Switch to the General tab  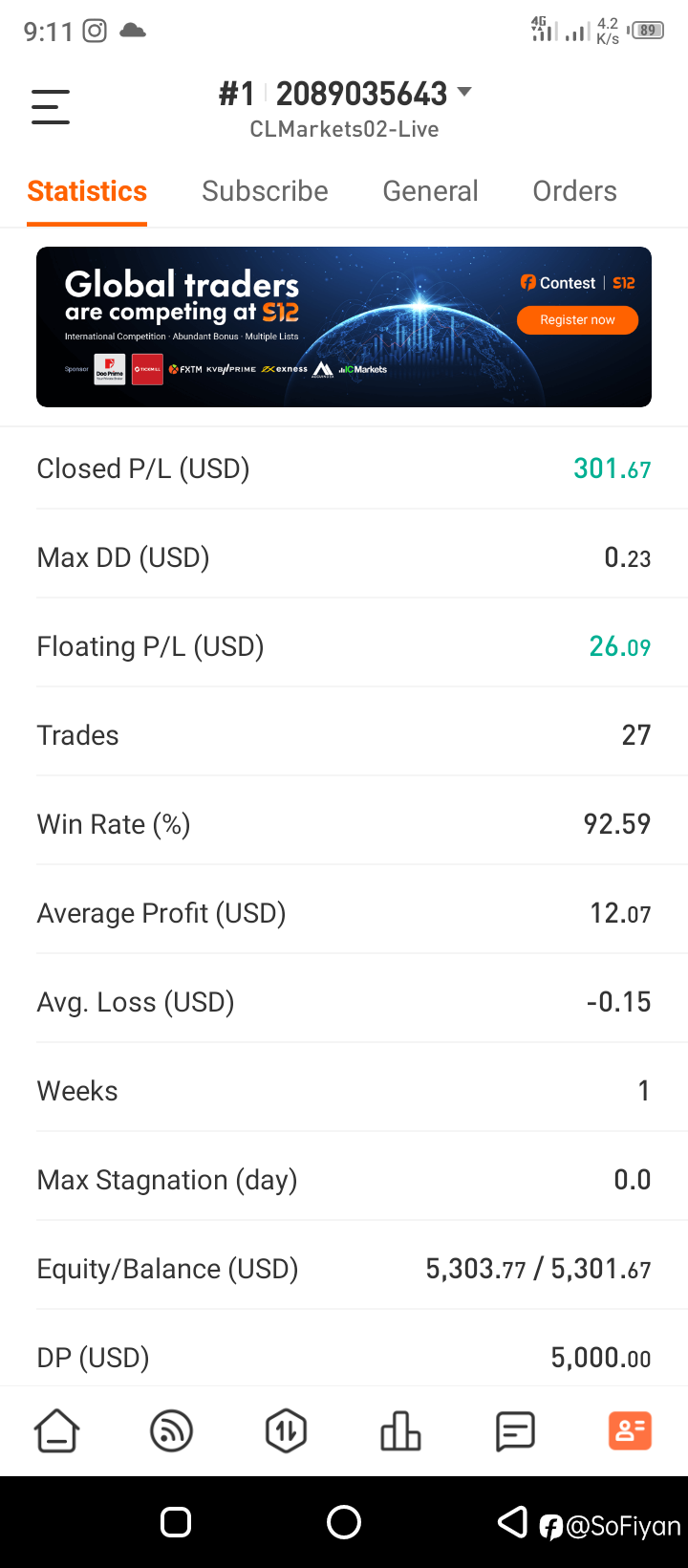pos(430,191)
